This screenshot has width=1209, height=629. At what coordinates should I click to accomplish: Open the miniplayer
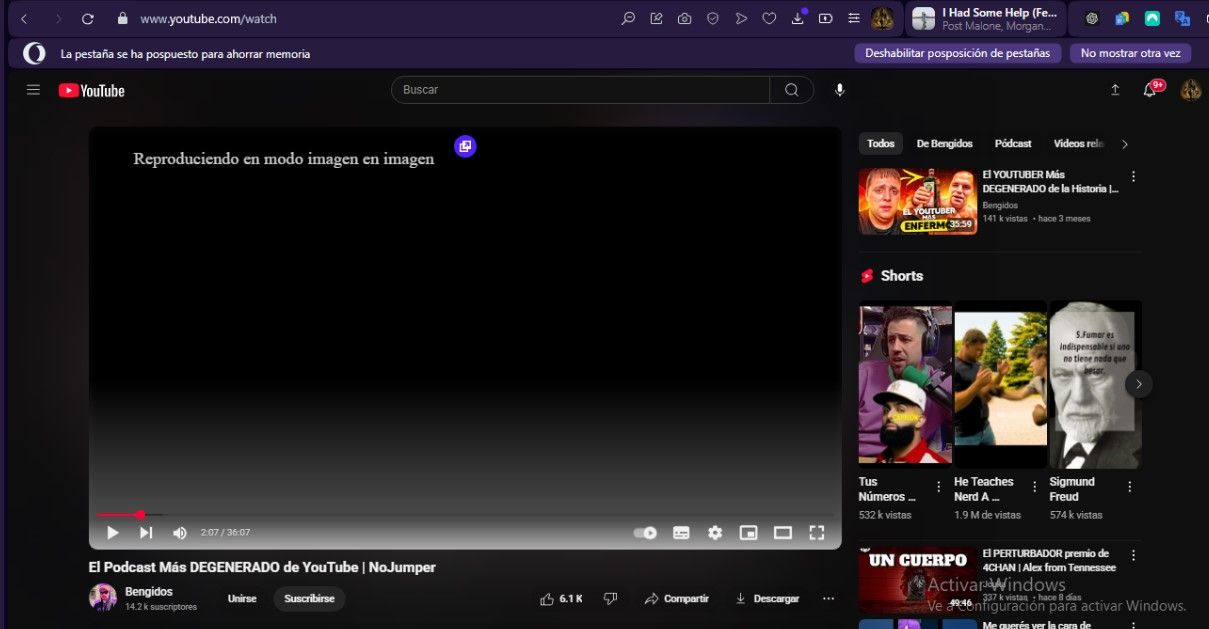click(748, 533)
